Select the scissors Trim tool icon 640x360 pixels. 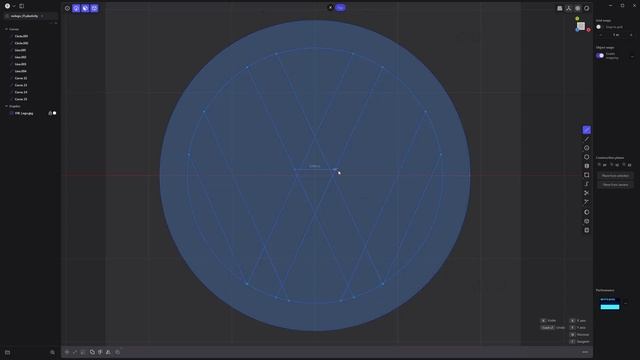[587, 193]
